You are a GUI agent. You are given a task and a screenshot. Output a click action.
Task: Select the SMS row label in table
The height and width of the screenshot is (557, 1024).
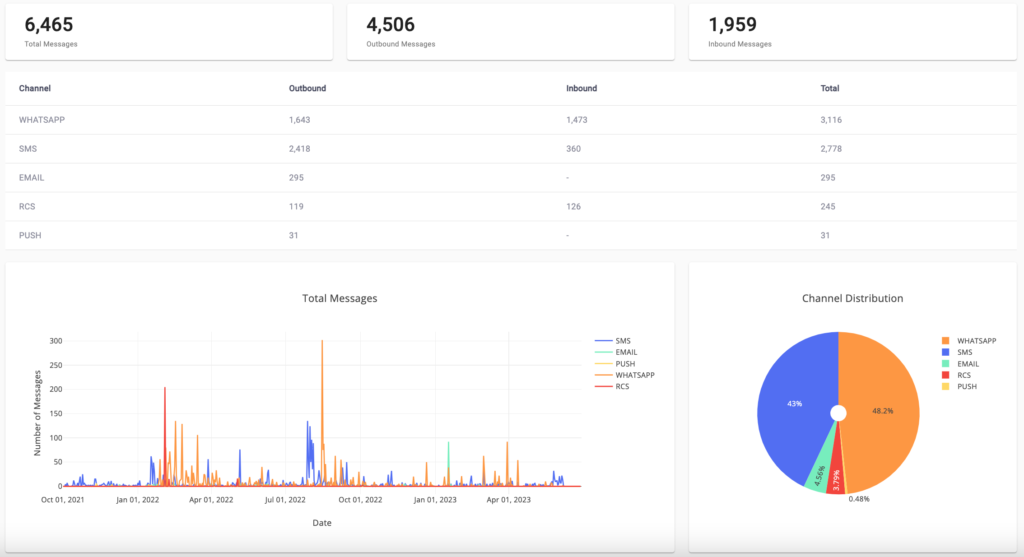coord(27,149)
